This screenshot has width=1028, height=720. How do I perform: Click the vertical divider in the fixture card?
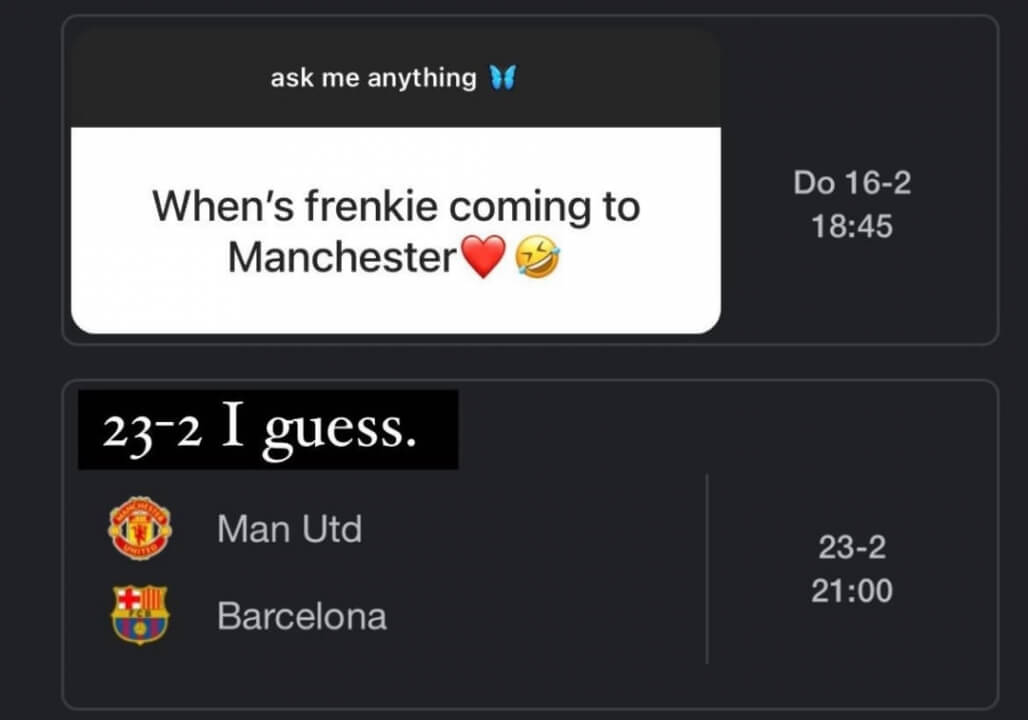point(707,568)
